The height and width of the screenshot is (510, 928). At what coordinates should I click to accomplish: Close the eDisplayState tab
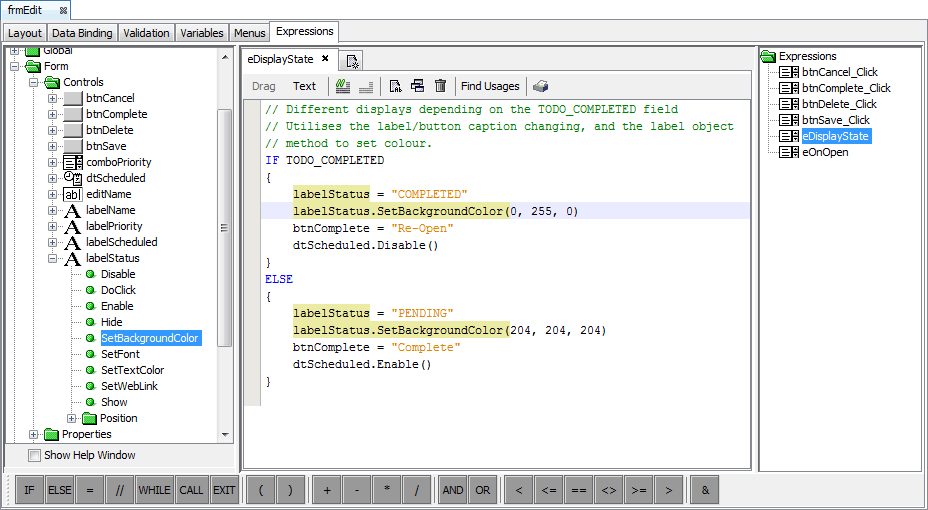click(x=324, y=59)
